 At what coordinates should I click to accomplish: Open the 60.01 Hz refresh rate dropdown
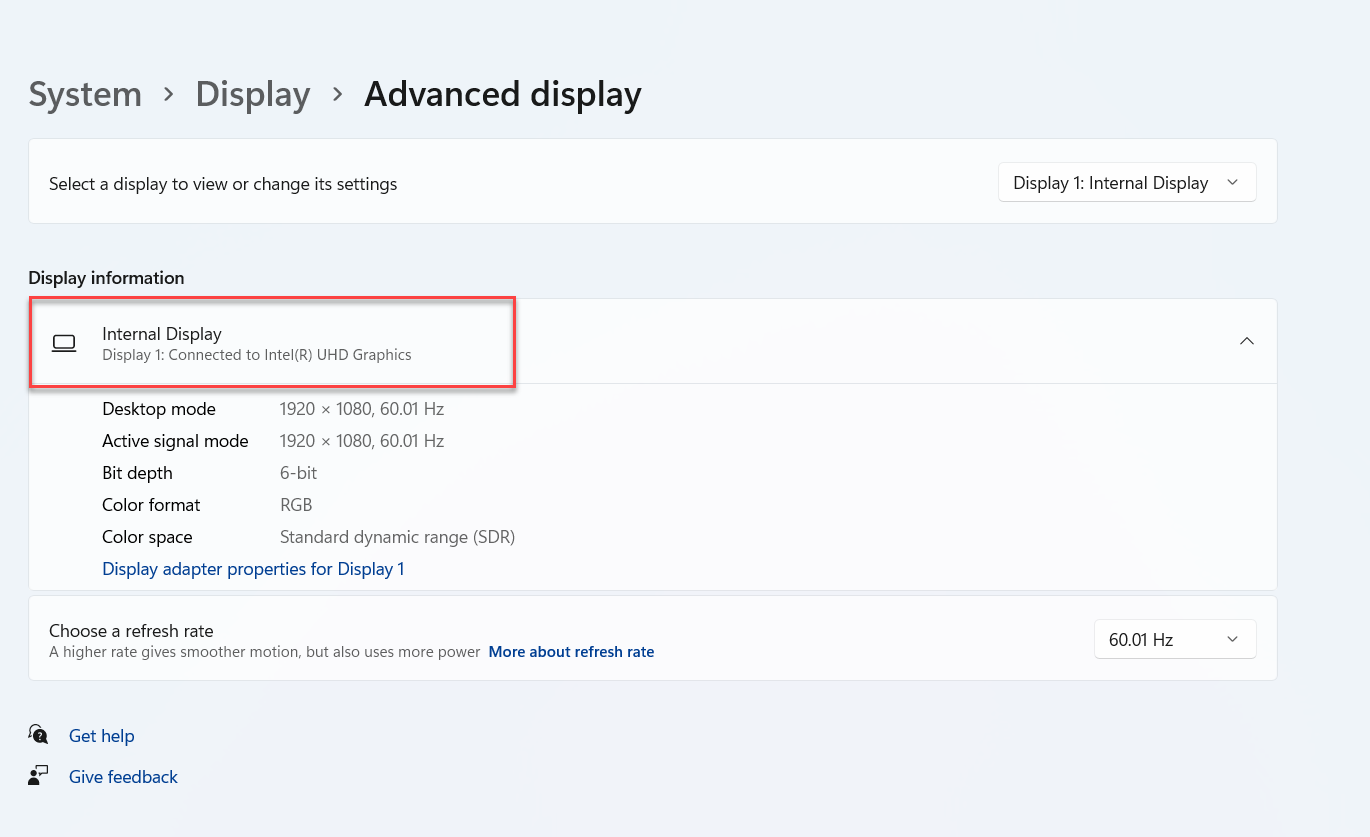[x=1174, y=639]
